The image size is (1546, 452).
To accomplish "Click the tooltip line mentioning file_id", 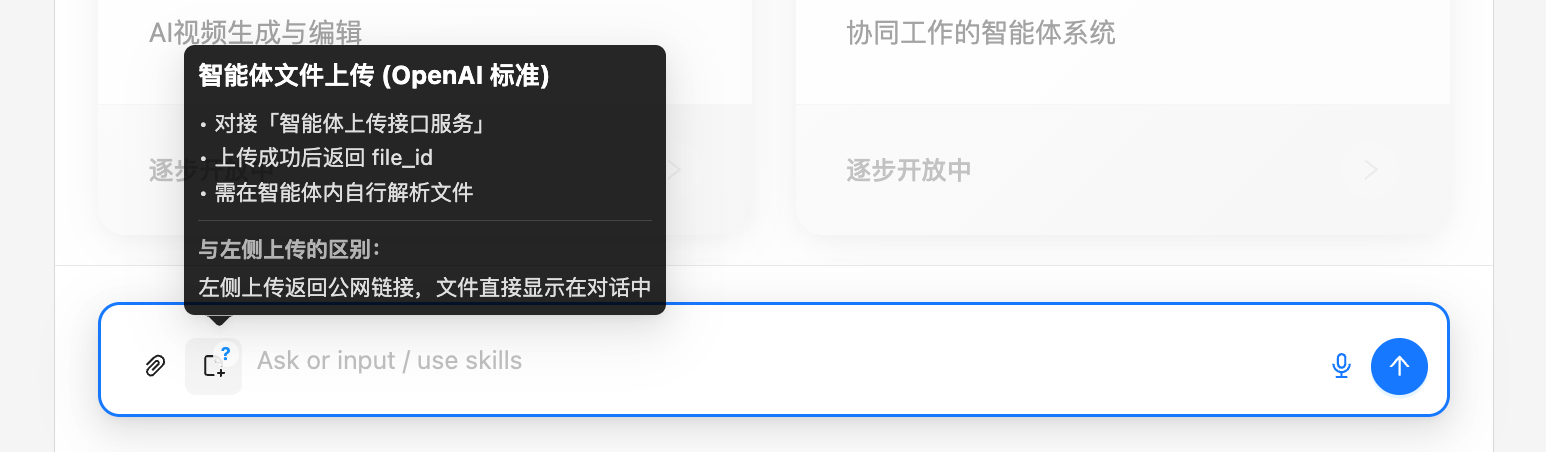I will 316,158.
